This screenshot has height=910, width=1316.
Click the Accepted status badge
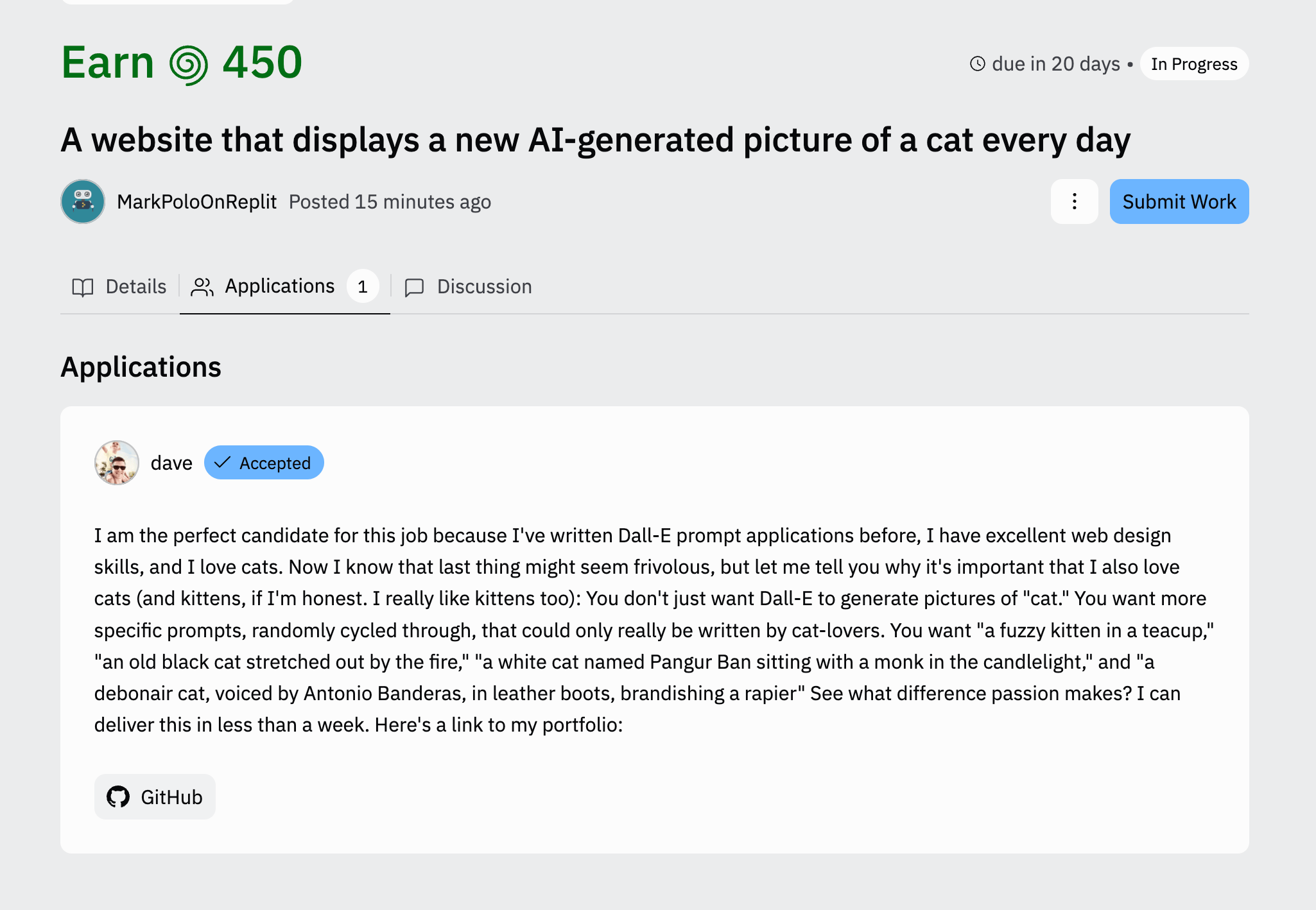(264, 463)
